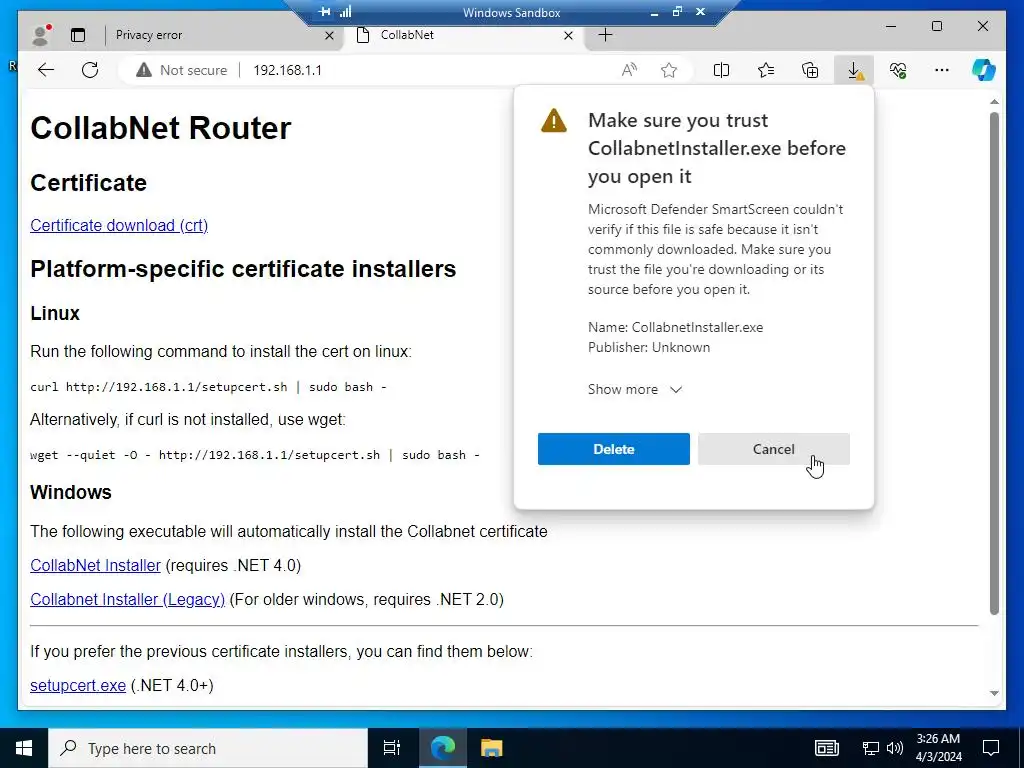
Task: Open the Edge profile avatar
Action: pos(40,35)
